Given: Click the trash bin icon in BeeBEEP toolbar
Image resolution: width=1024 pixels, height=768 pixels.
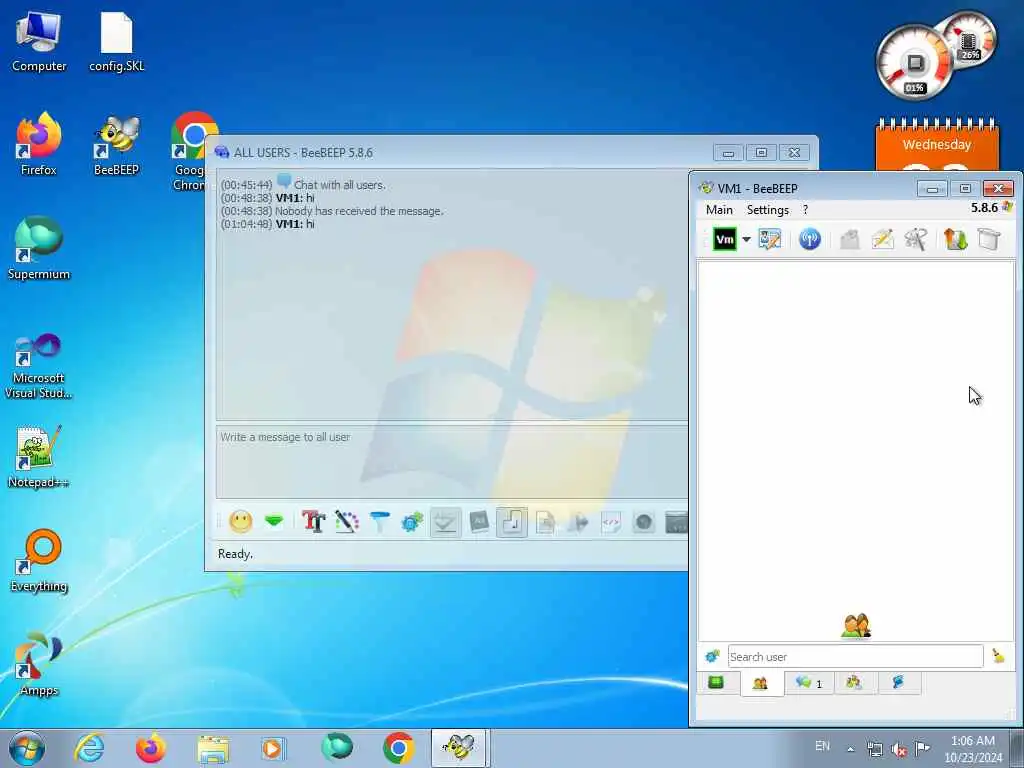Looking at the screenshot, I should pyautogui.click(x=989, y=239).
